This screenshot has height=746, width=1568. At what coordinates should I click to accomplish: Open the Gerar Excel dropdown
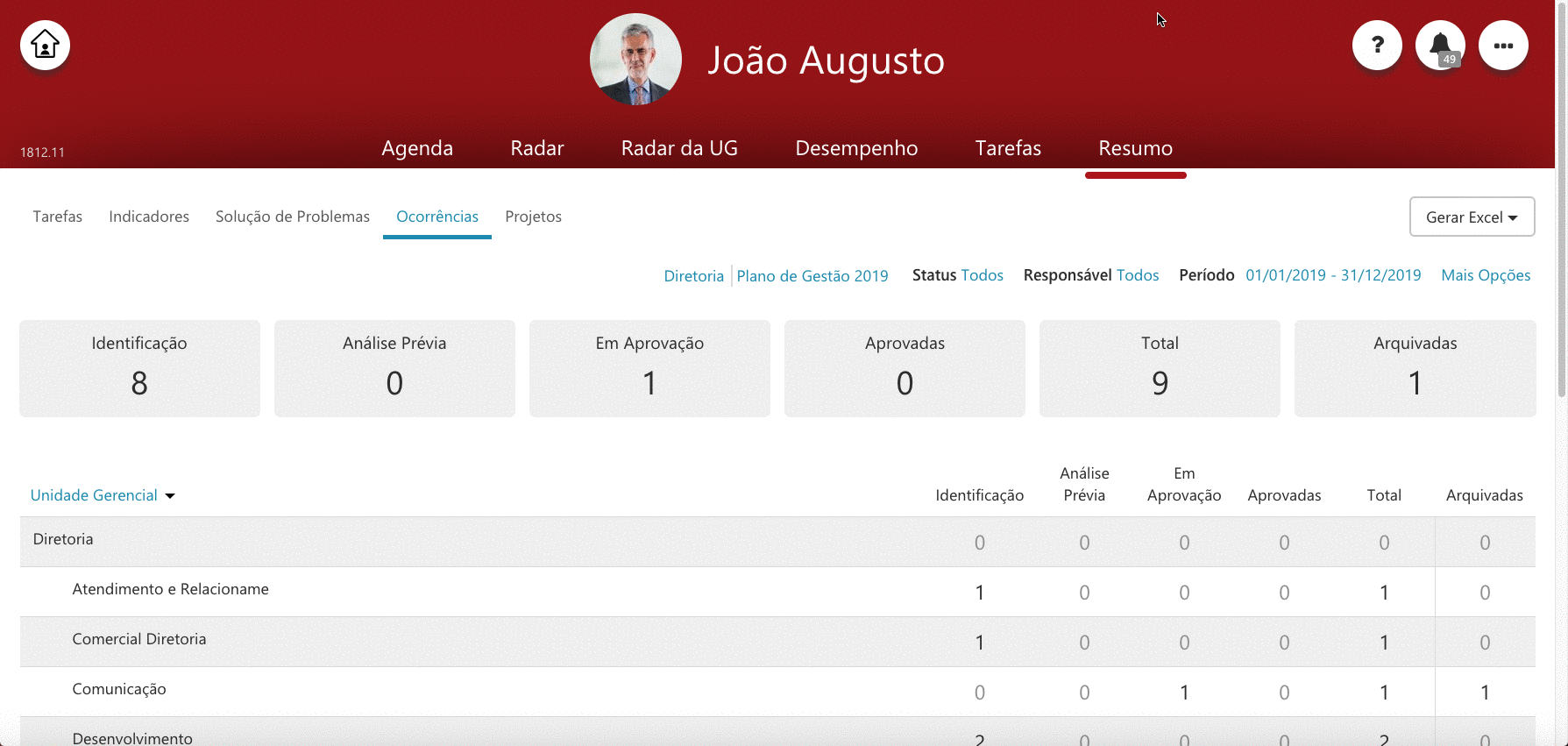pyautogui.click(x=1472, y=217)
